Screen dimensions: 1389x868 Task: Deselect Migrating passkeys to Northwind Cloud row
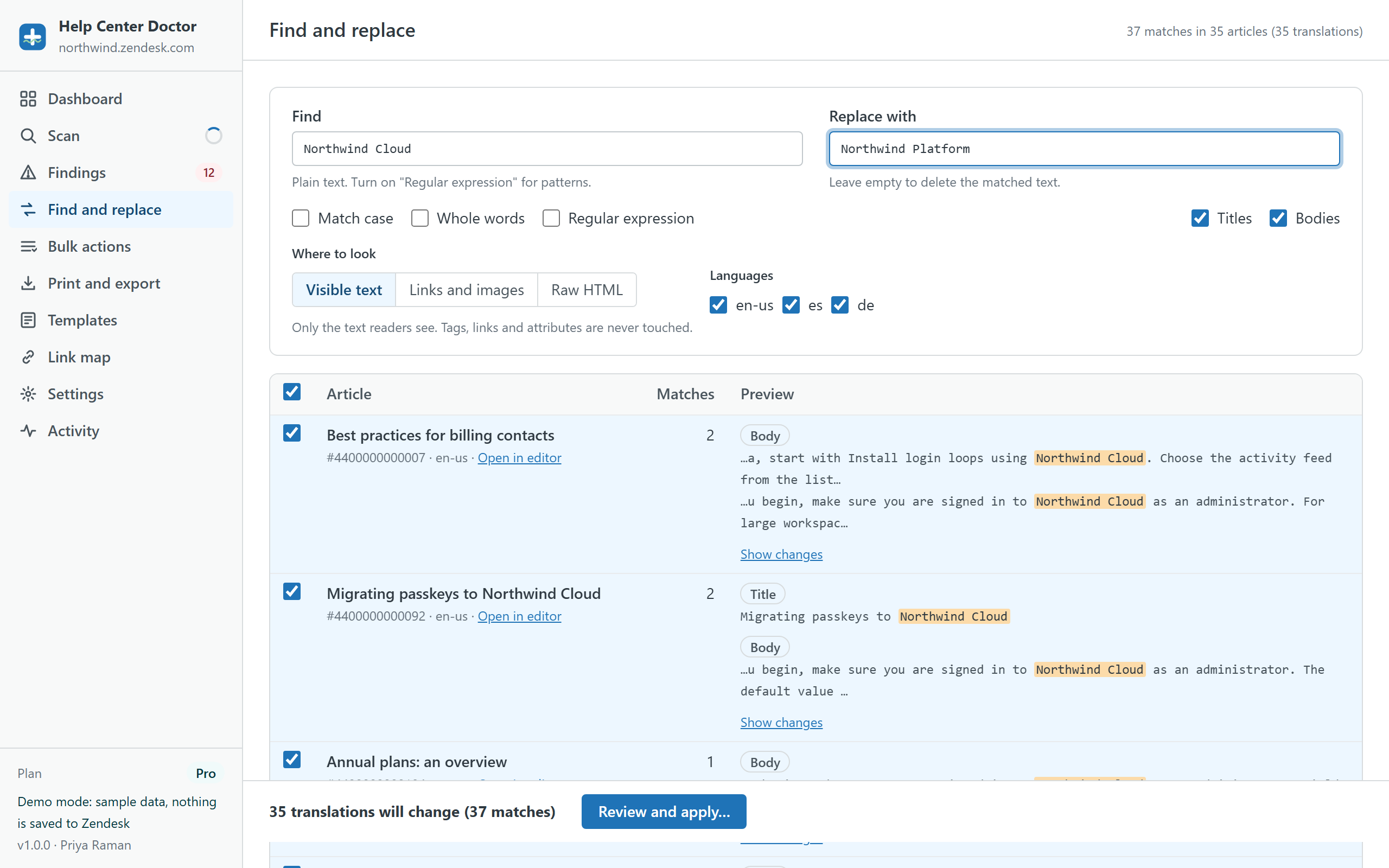pos(292,591)
